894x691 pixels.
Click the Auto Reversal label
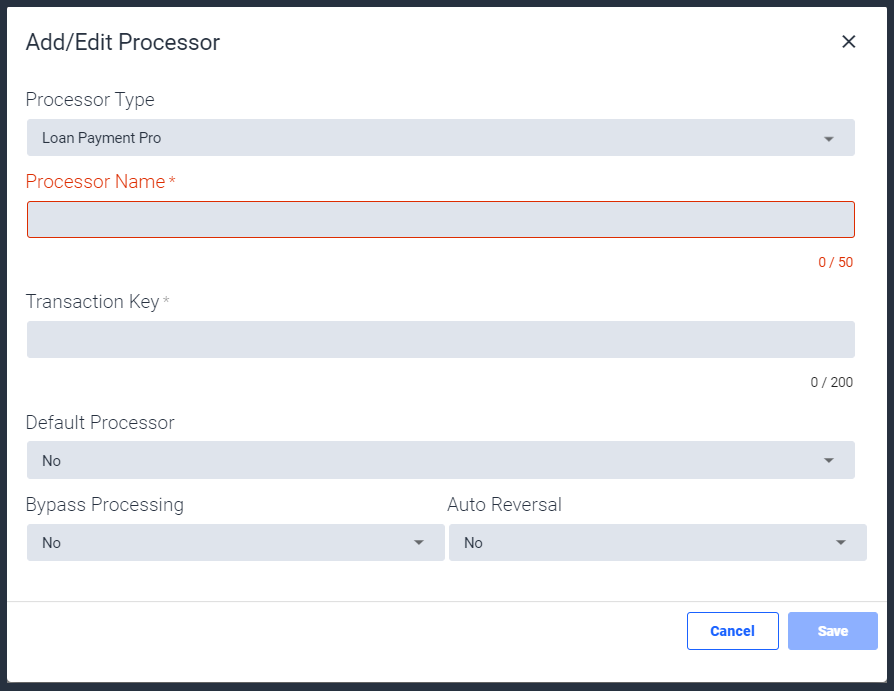point(505,505)
